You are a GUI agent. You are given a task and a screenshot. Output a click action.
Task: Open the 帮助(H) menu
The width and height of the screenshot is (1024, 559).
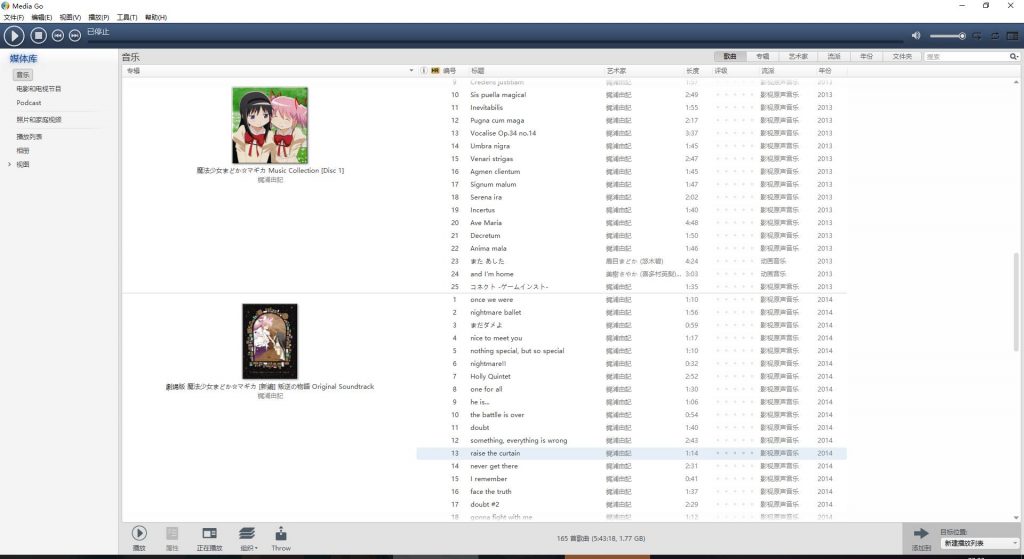tap(155, 18)
